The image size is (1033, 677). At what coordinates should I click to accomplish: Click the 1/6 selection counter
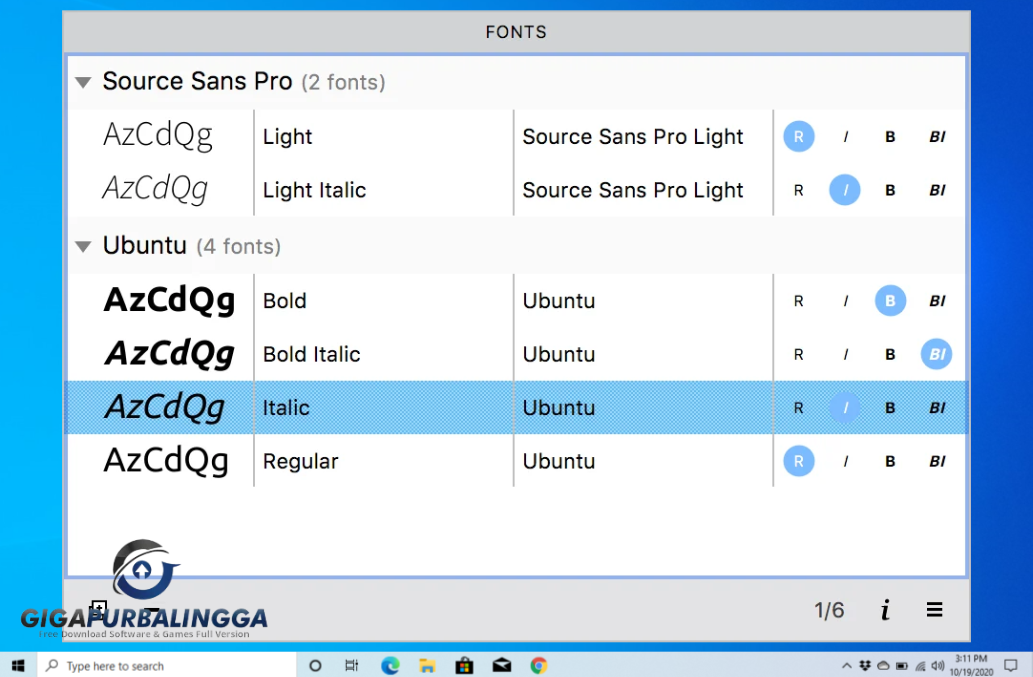[829, 610]
